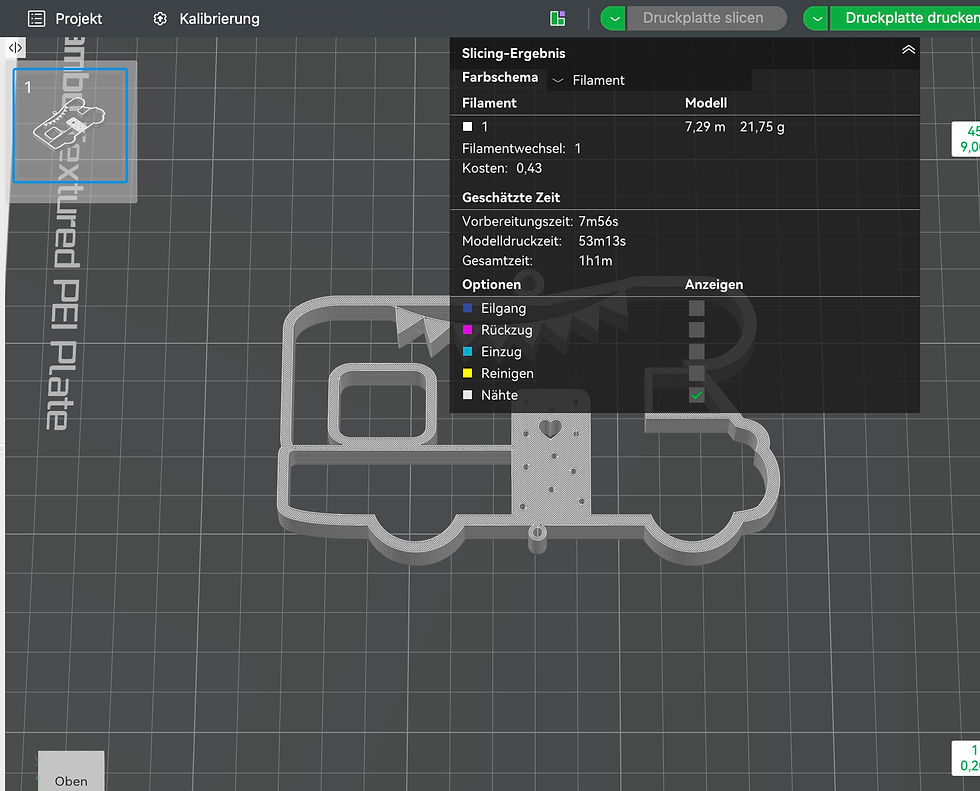Click filament weight 21,75 g
This screenshot has height=791, width=980.
(x=762, y=127)
